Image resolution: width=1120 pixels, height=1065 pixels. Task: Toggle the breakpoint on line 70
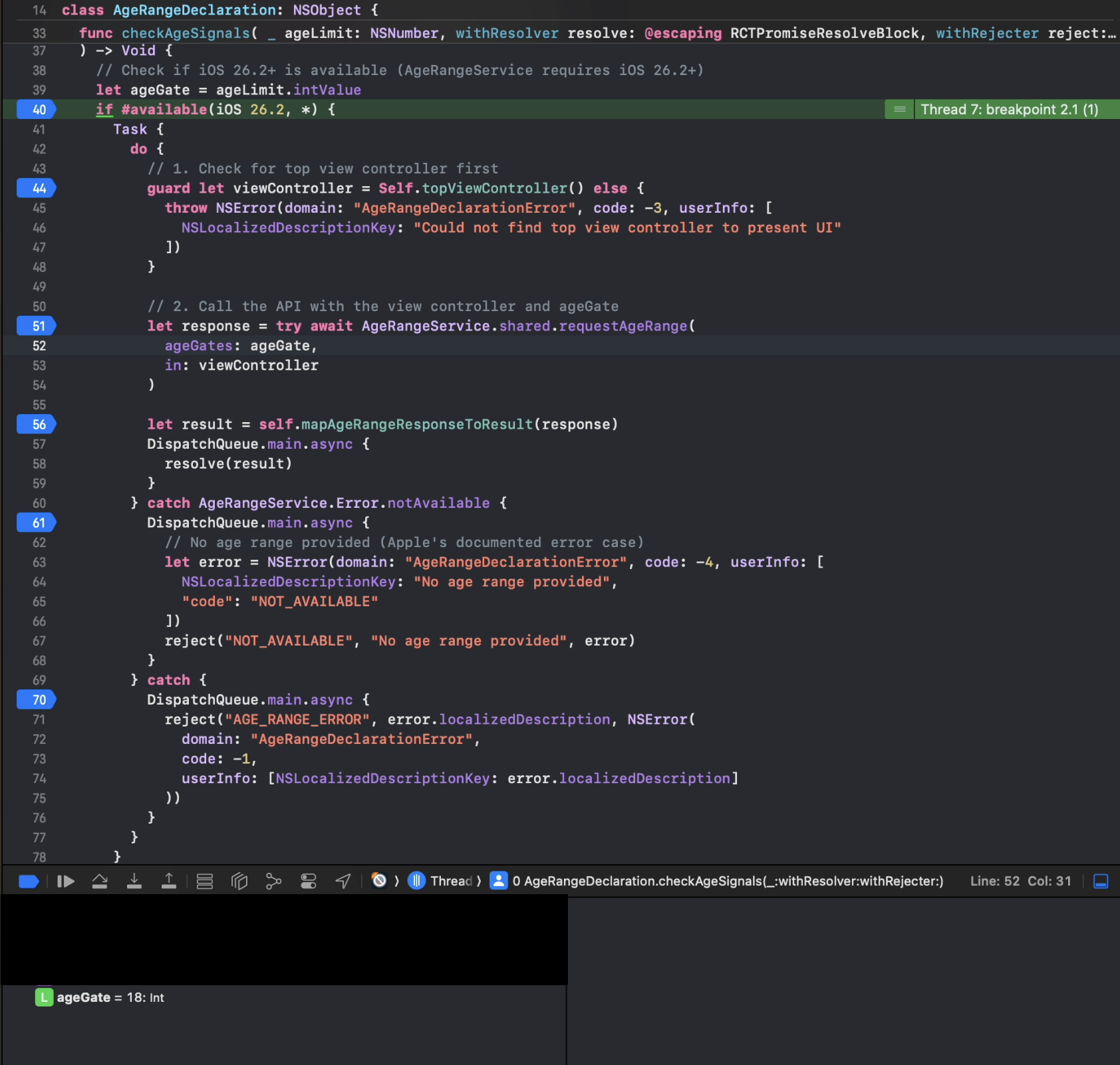(x=37, y=700)
